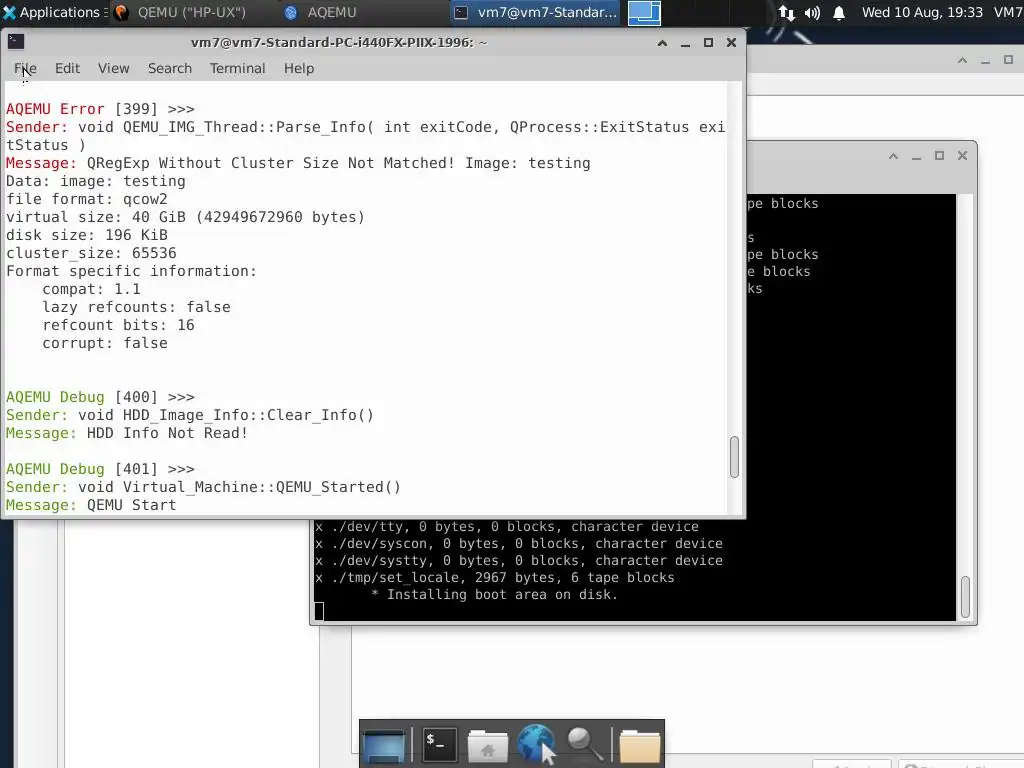Shade the HP-UX QEMU window
Screen dimensions: 1024x768
pyautogui.click(x=893, y=156)
